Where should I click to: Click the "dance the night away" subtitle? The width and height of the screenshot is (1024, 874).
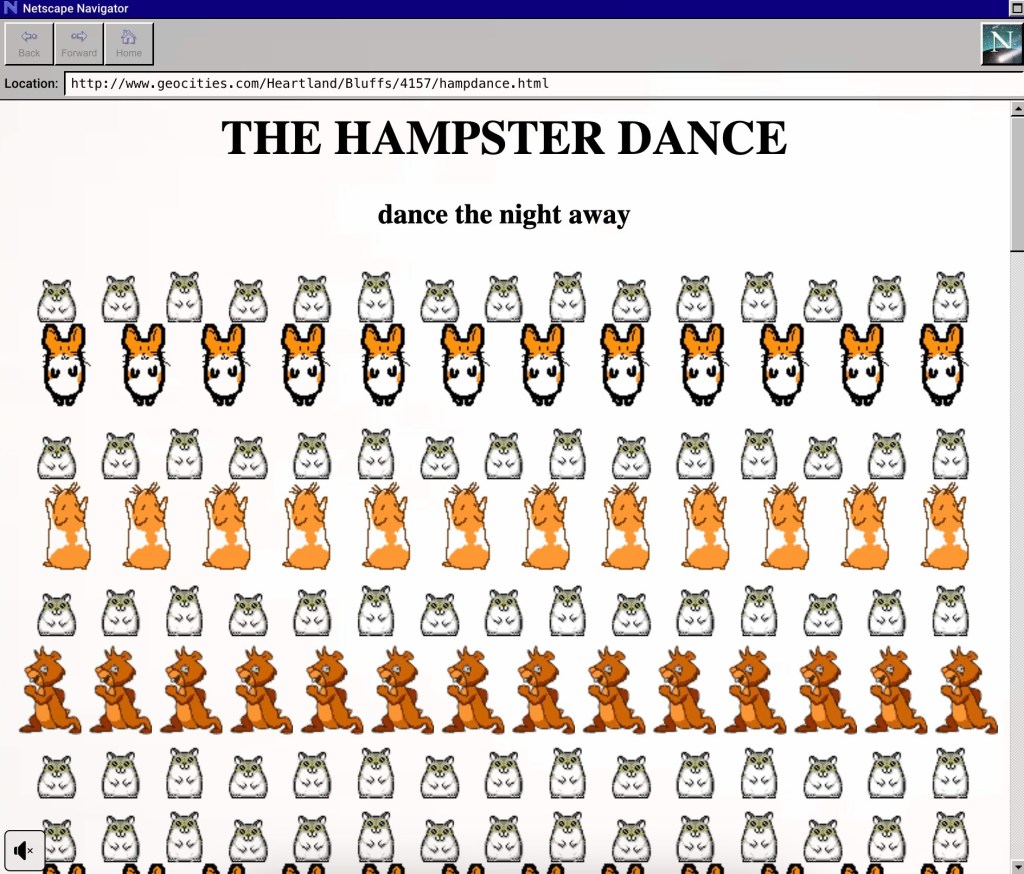pyautogui.click(x=504, y=214)
